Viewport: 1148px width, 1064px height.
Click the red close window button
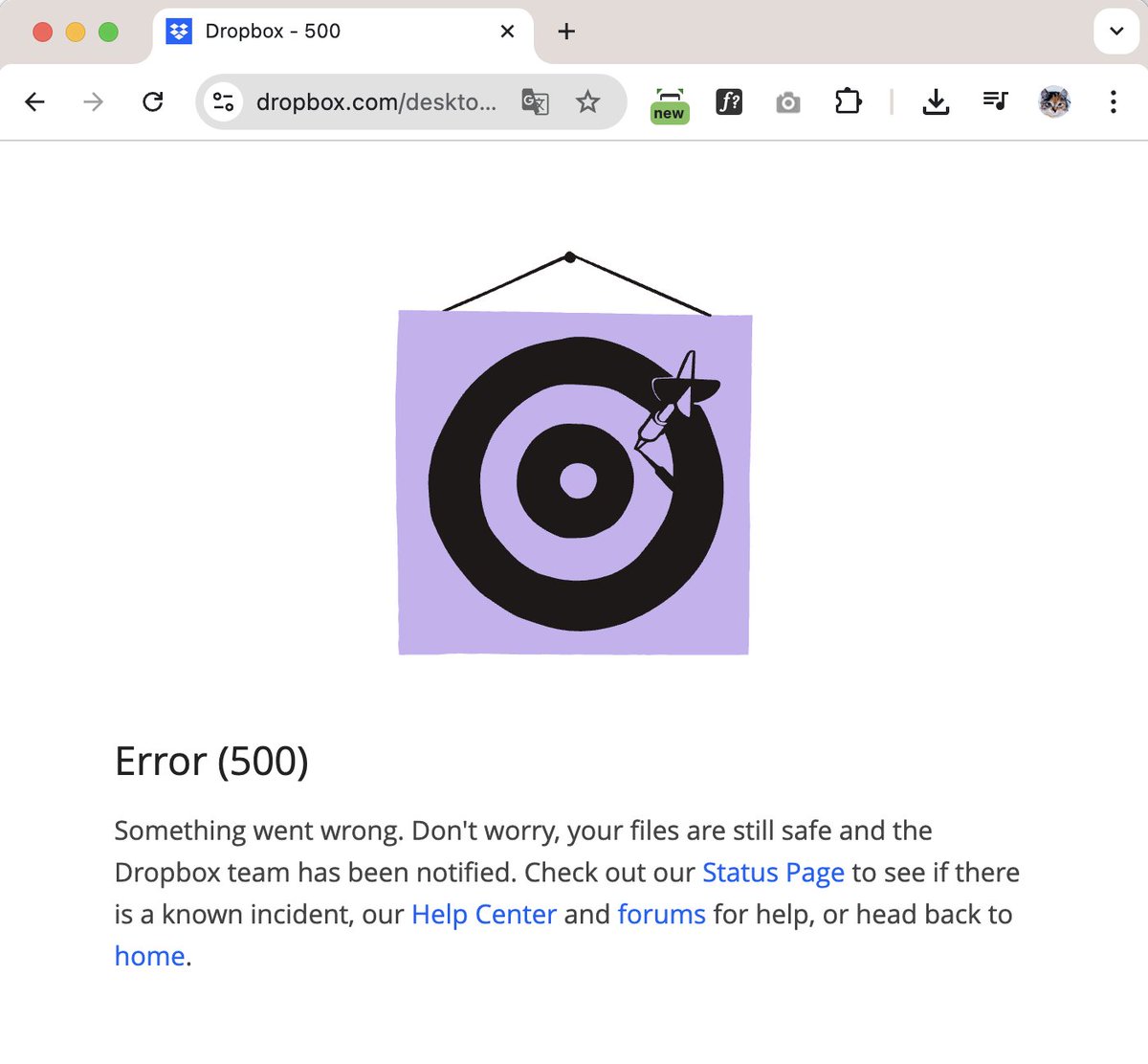point(43,32)
